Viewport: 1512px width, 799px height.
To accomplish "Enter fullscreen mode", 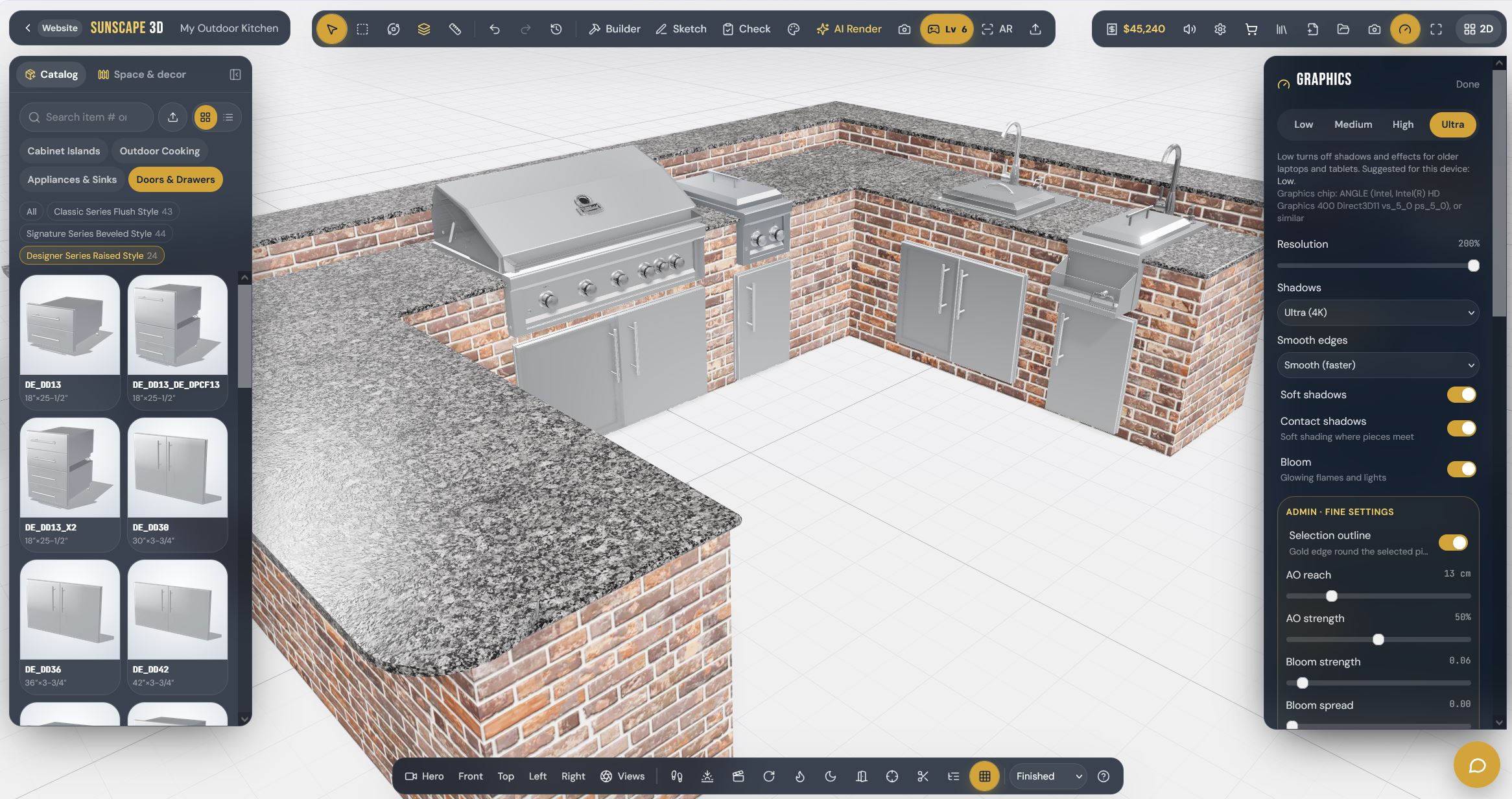I will point(1436,29).
